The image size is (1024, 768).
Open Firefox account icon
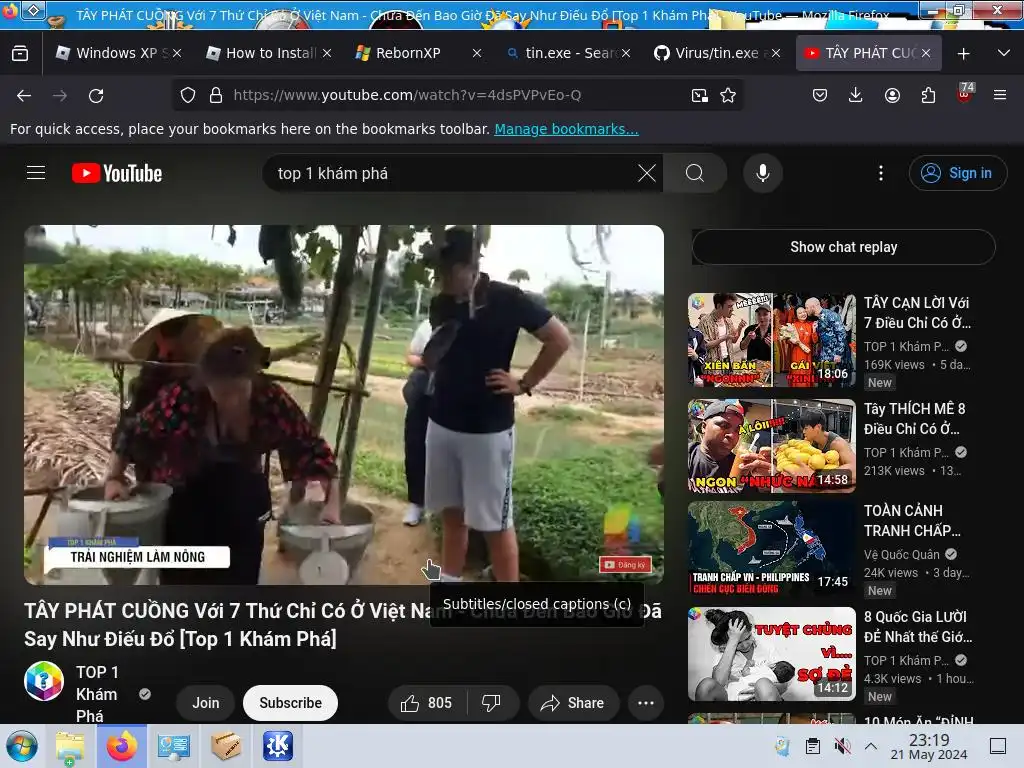(x=892, y=95)
